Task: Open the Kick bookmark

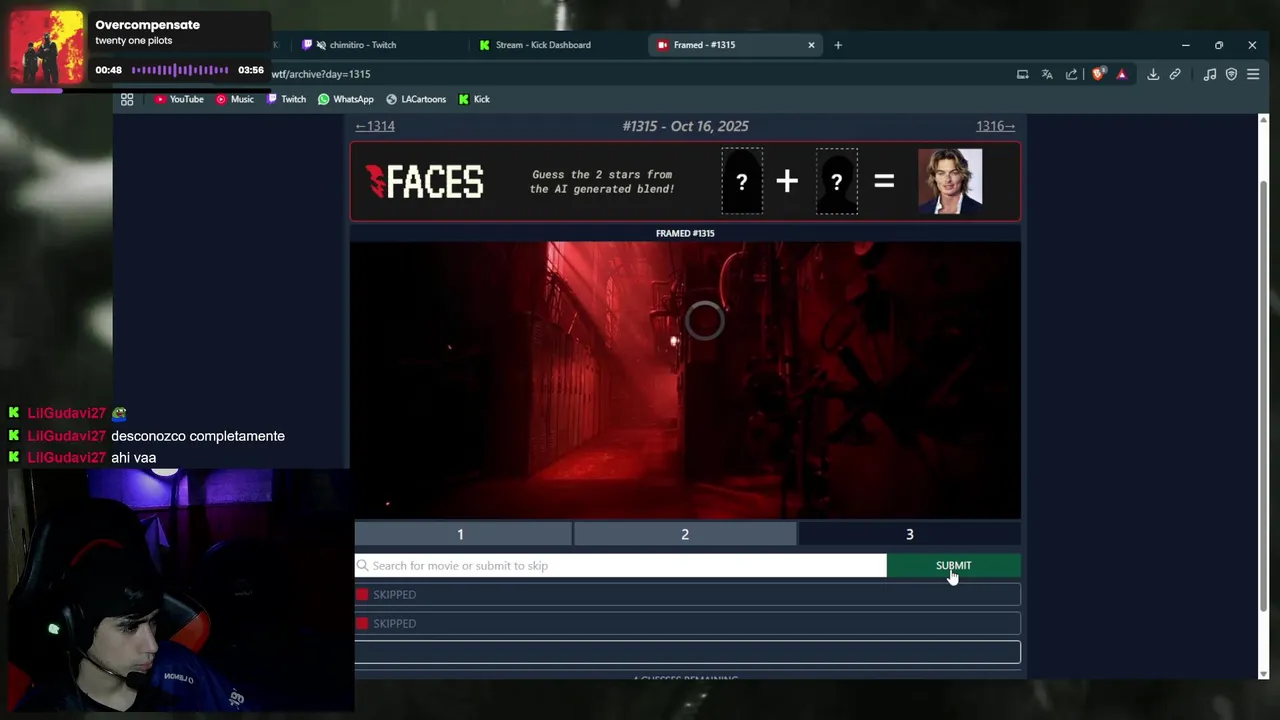Action: pos(474,99)
